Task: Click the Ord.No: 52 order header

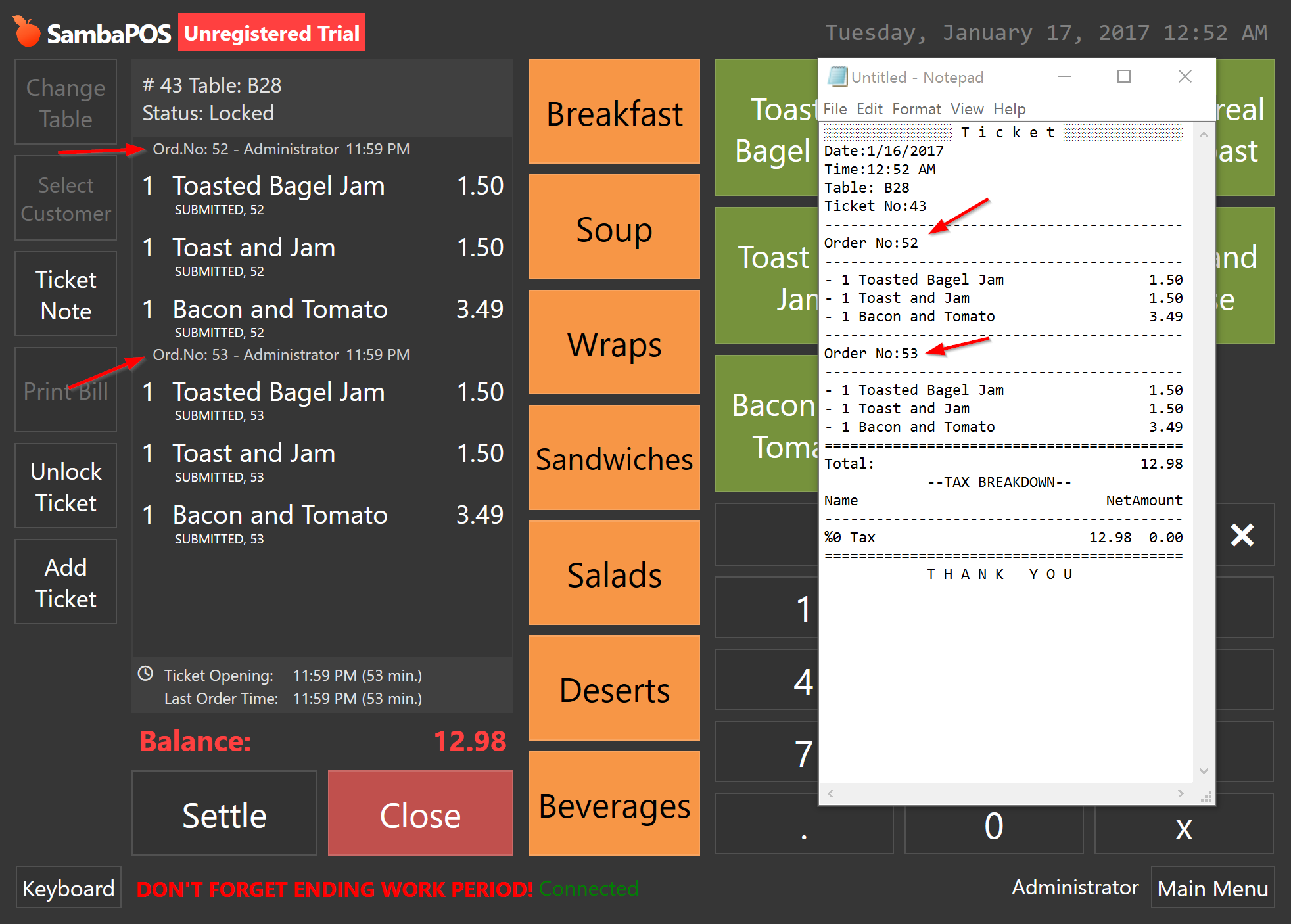Action: [281, 149]
